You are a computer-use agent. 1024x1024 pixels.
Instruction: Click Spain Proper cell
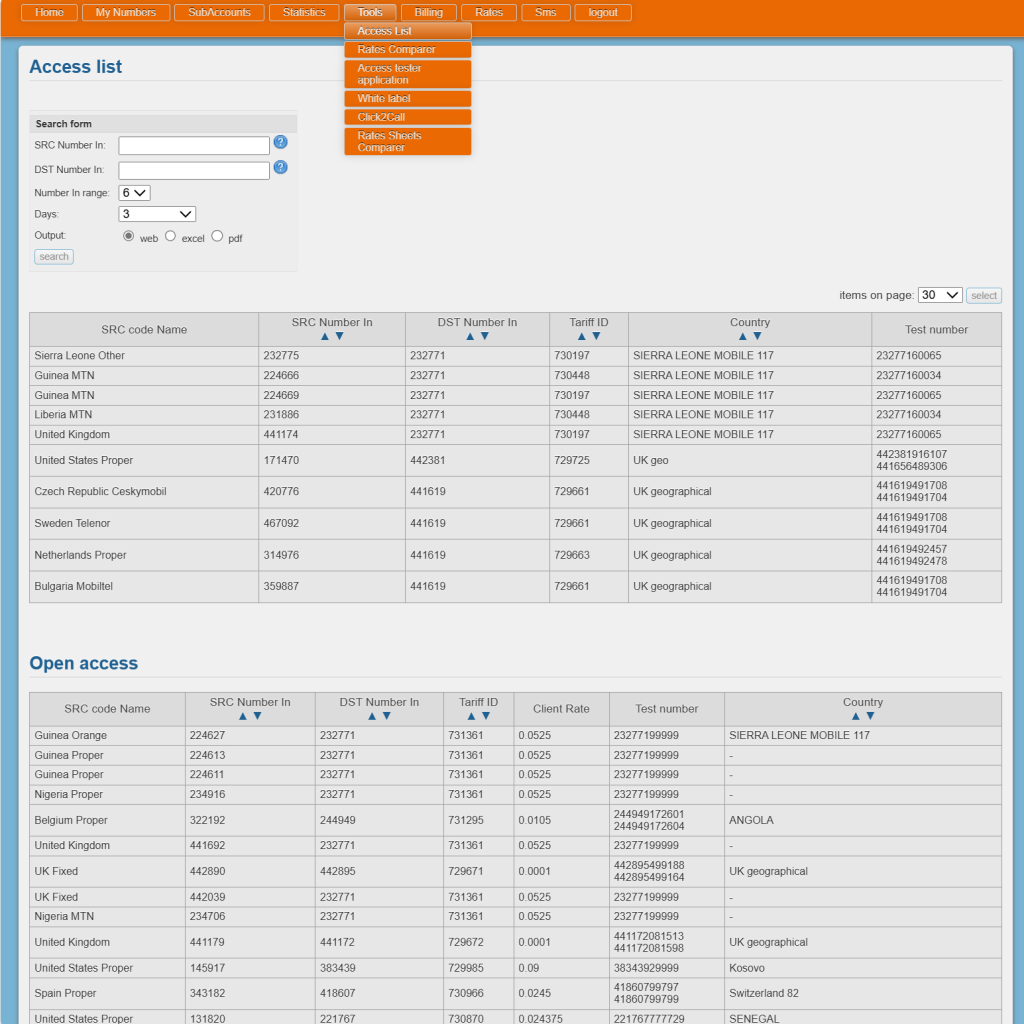(x=107, y=993)
